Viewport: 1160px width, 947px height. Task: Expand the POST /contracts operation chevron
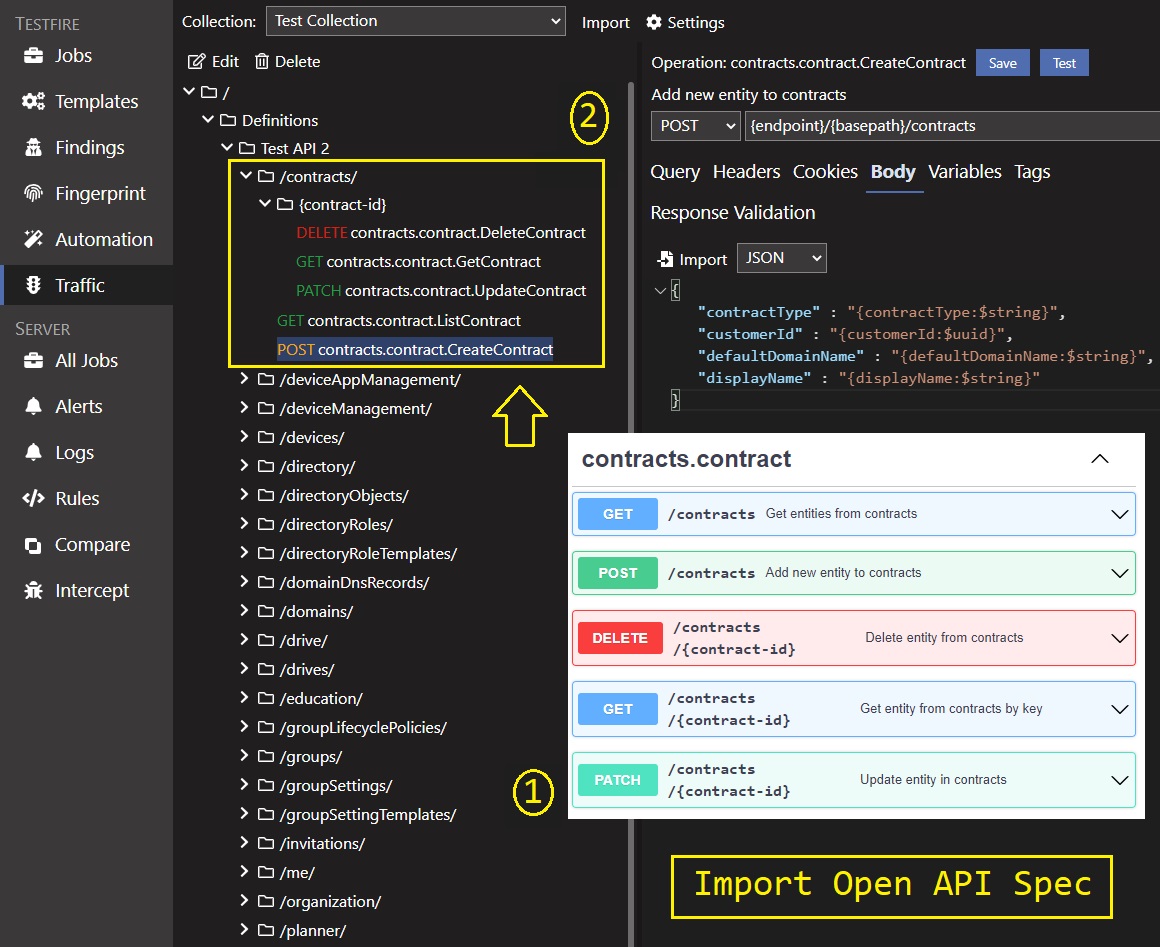tap(1119, 573)
